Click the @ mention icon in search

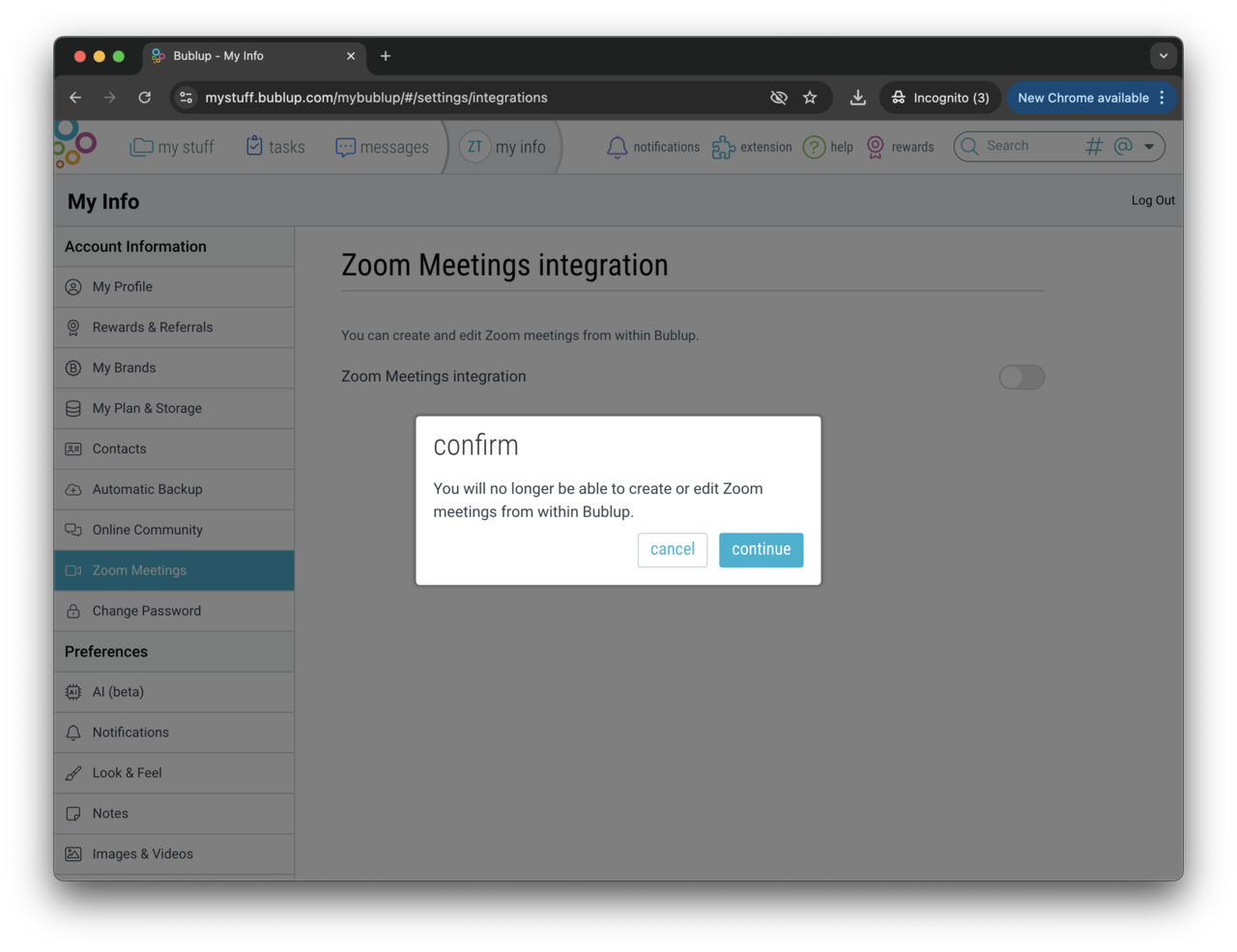pyautogui.click(x=1123, y=146)
